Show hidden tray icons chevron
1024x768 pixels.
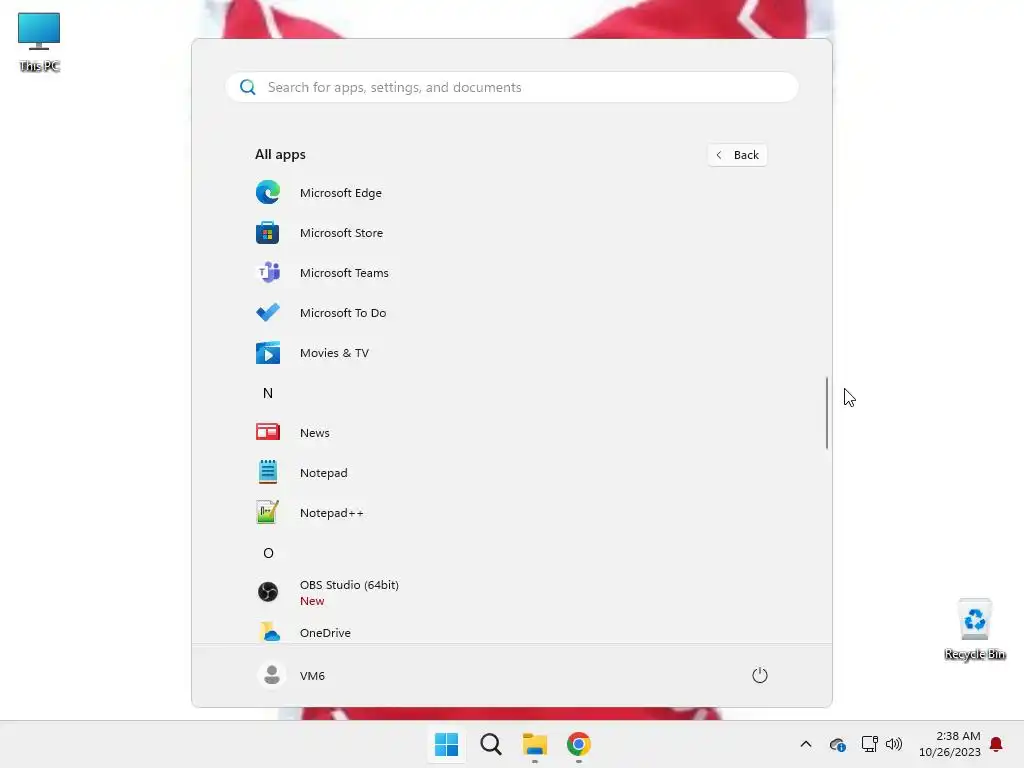point(806,744)
